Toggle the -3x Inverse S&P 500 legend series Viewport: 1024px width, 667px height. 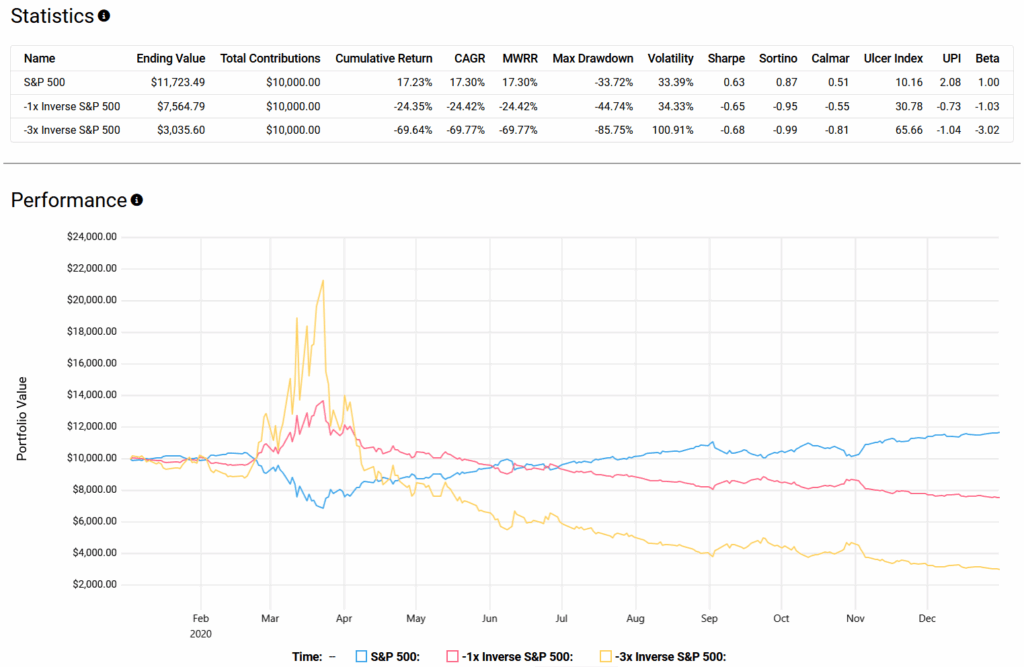(606, 657)
